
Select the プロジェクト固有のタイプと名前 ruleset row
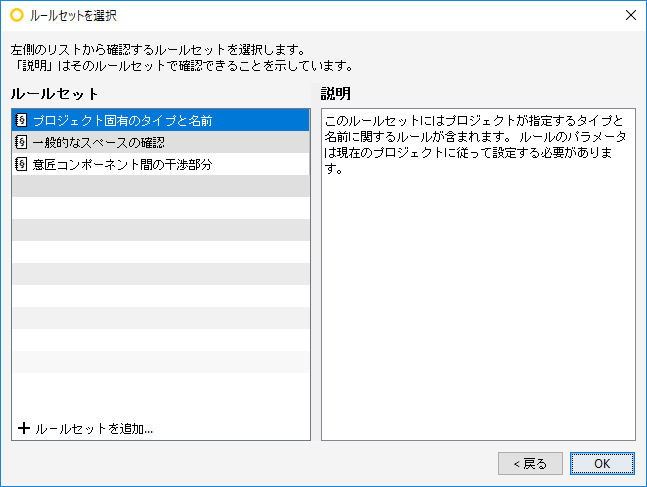[161, 120]
